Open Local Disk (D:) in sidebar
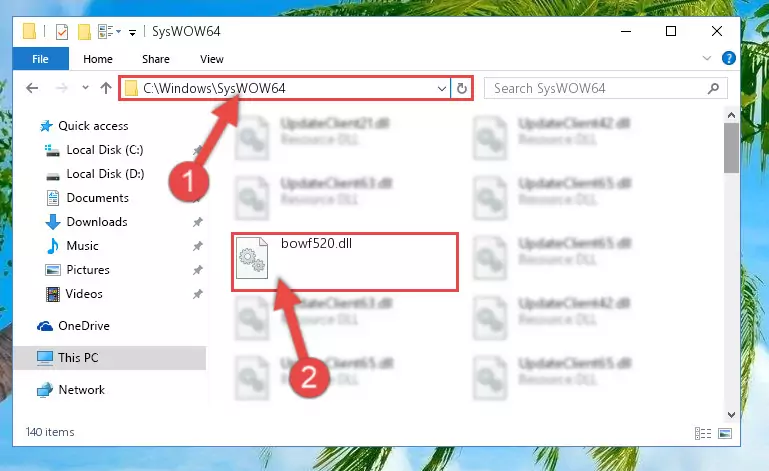769x471 pixels. coord(105,174)
